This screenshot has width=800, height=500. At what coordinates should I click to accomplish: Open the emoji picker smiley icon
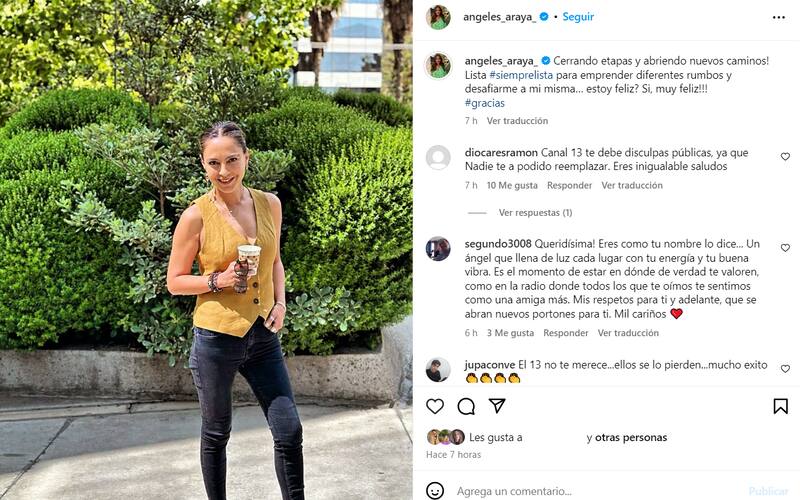[x=435, y=491]
